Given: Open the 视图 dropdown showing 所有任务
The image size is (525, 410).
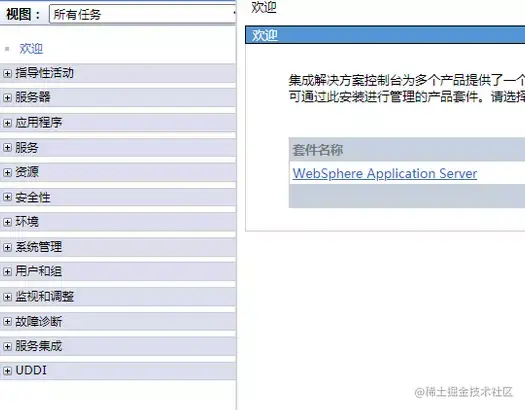Looking at the screenshot, I should (143, 14).
